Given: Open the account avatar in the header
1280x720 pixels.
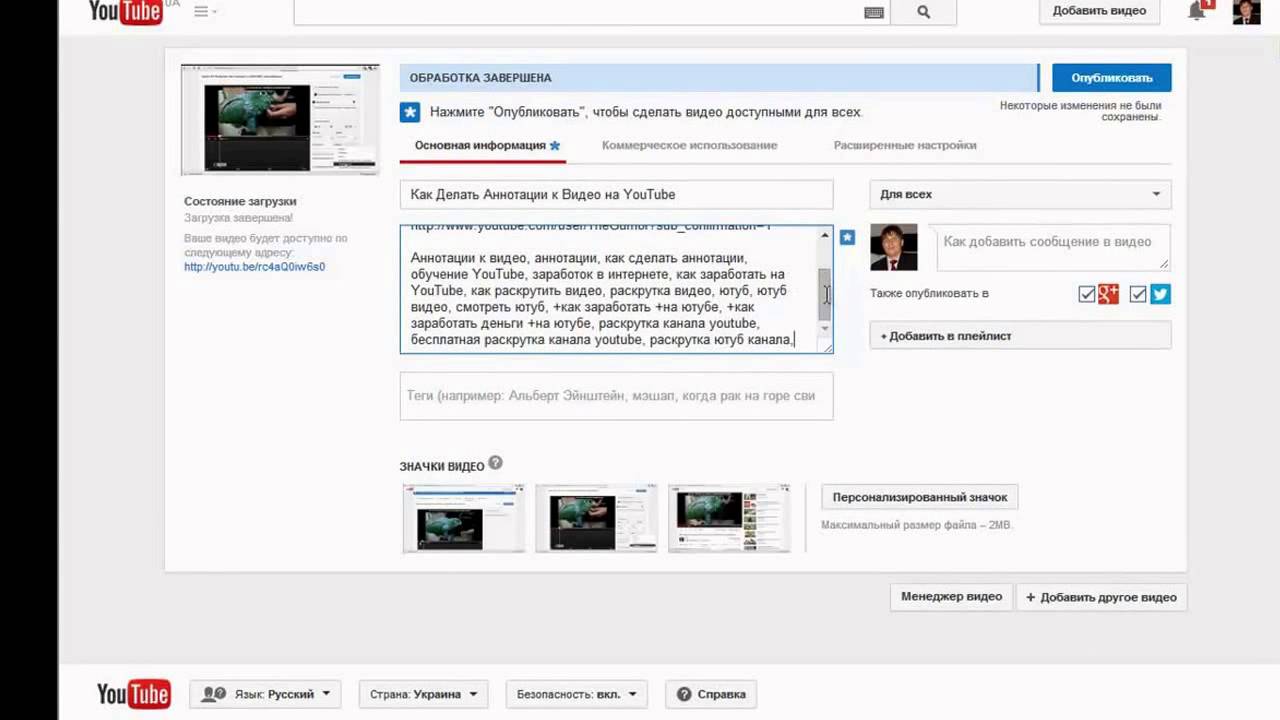Looking at the screenshot, I should tap(1246, 11).
